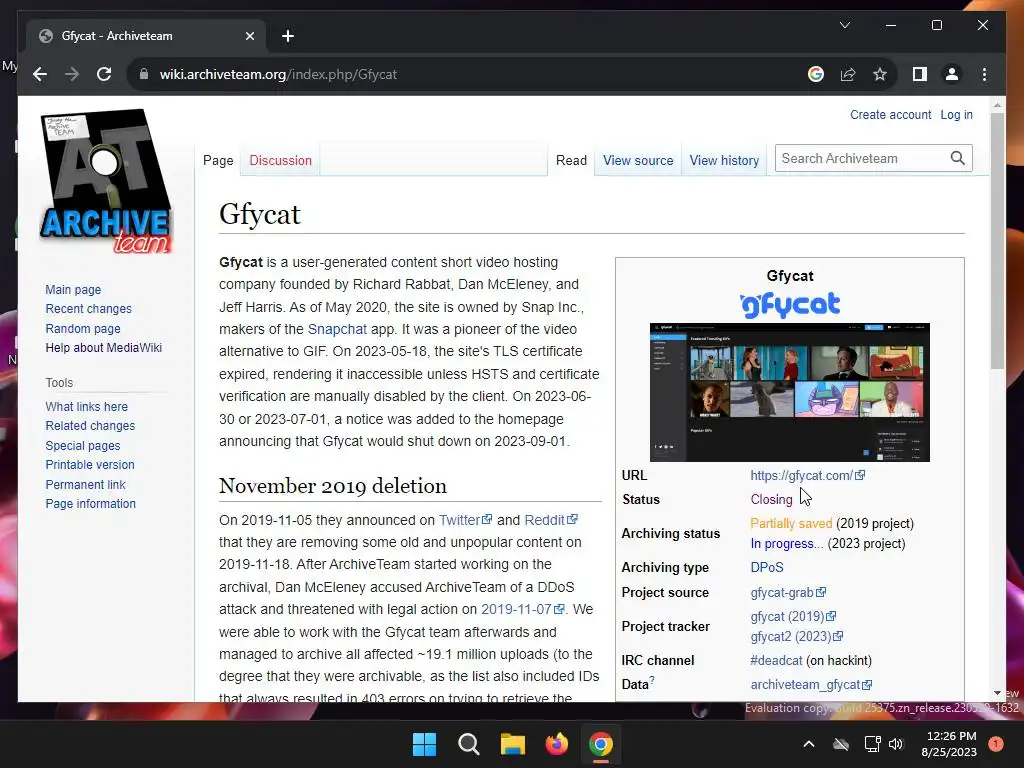Copy the Permanent link

[x=85, y=485]
